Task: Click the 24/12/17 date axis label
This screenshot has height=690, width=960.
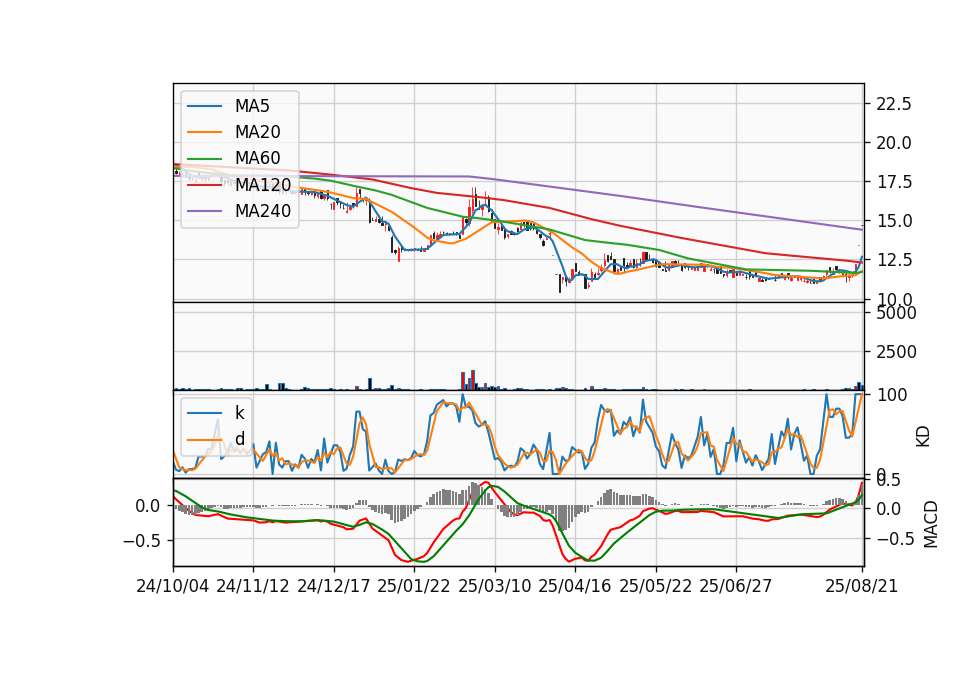Action: click(334, 586)
